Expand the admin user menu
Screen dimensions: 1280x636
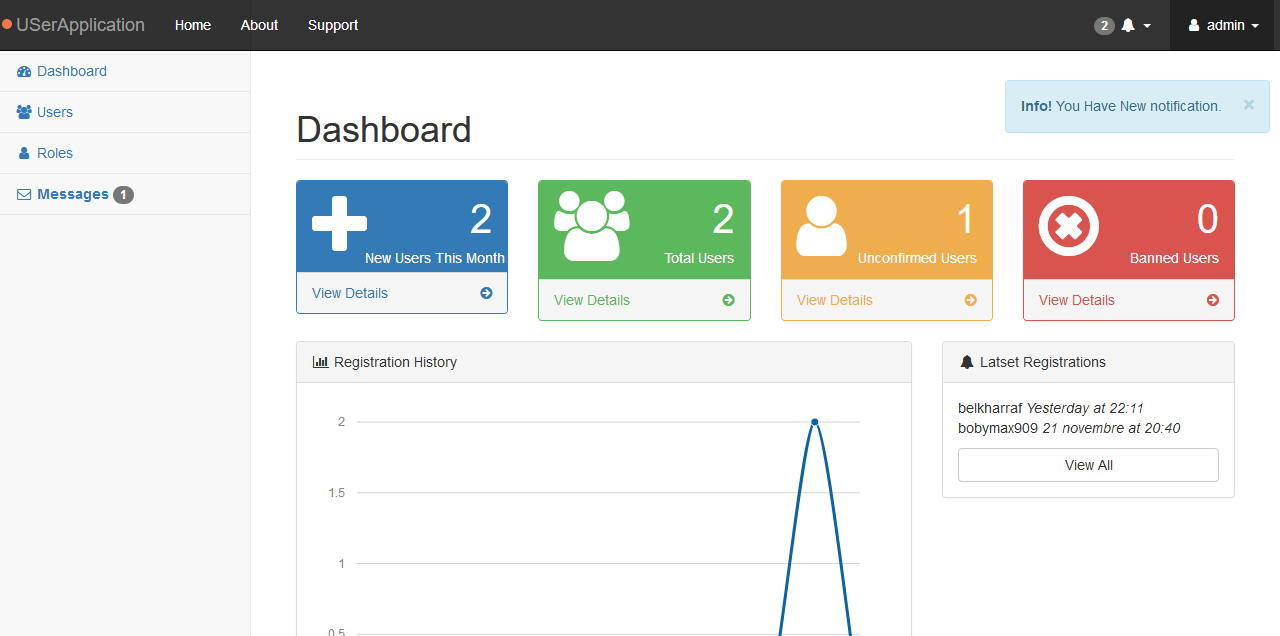click(x=1224, y=25)
